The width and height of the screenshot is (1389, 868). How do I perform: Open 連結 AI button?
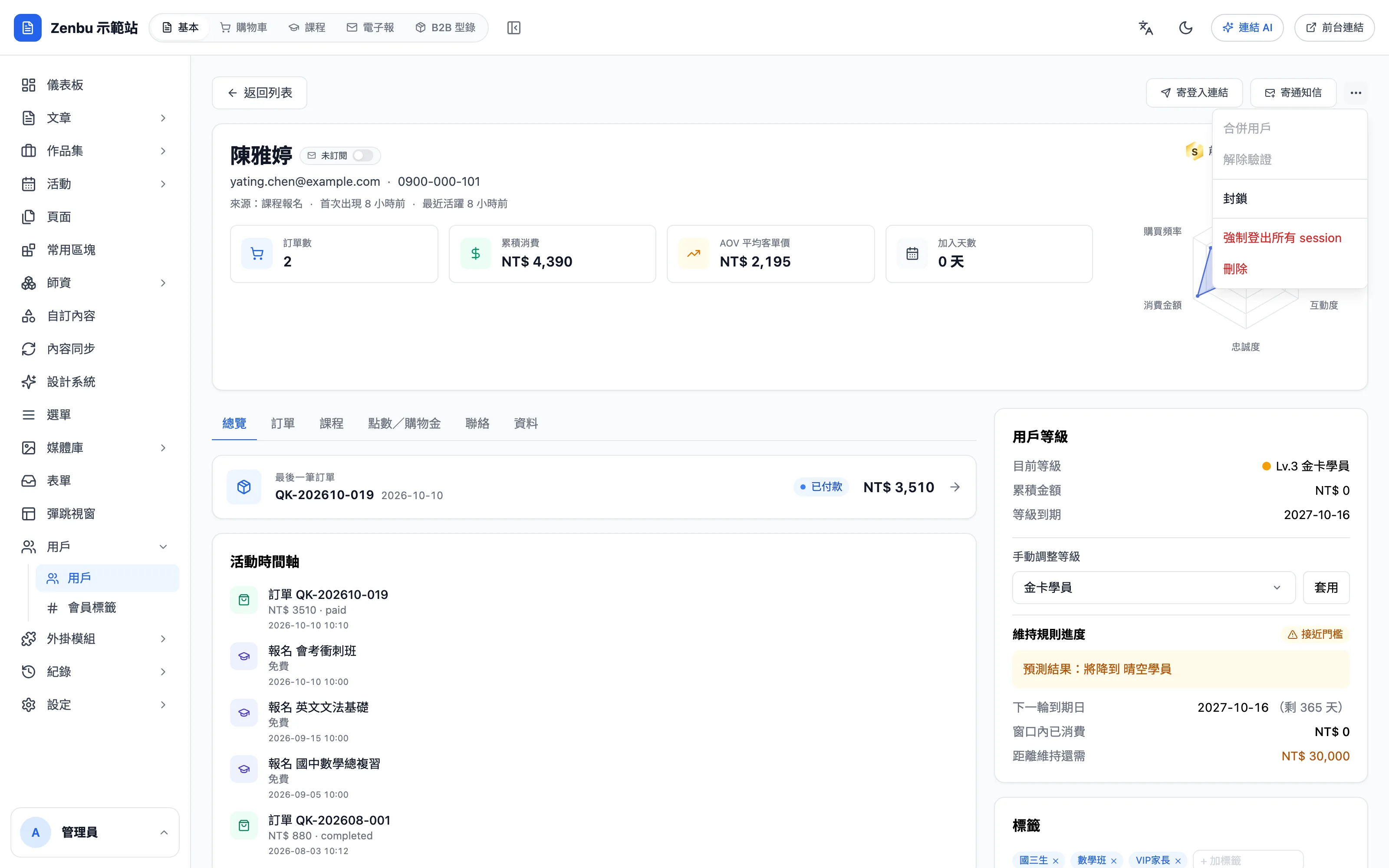(x=1247, y=27)
